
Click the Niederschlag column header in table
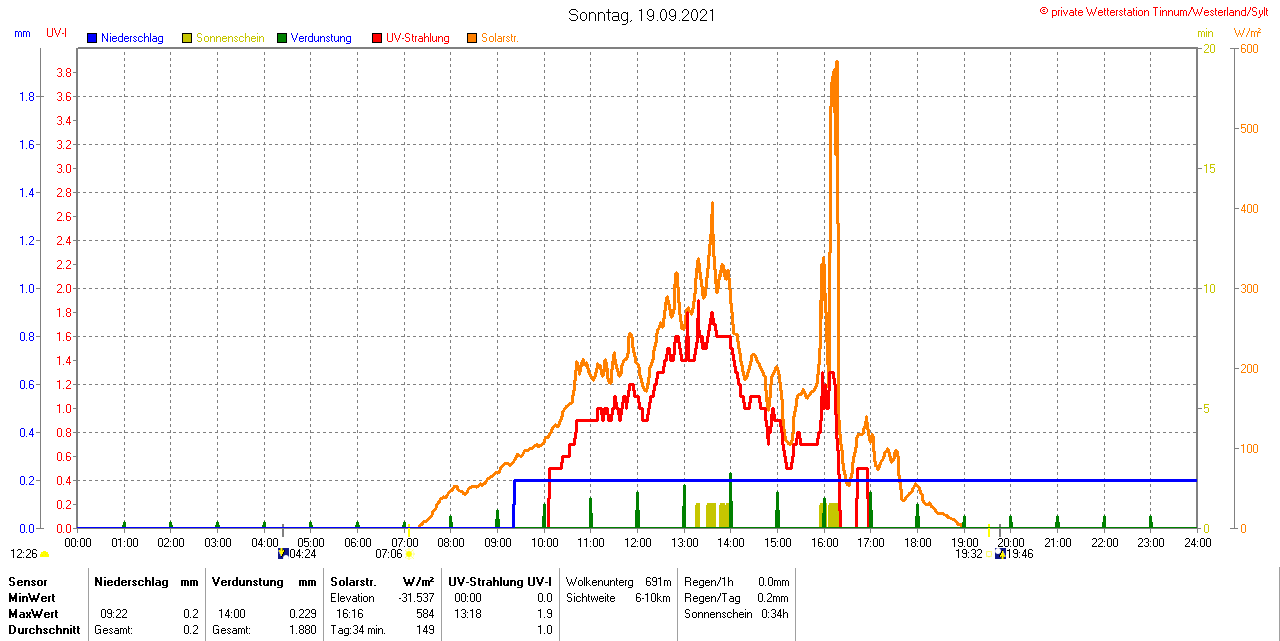(x=130, y=581)
